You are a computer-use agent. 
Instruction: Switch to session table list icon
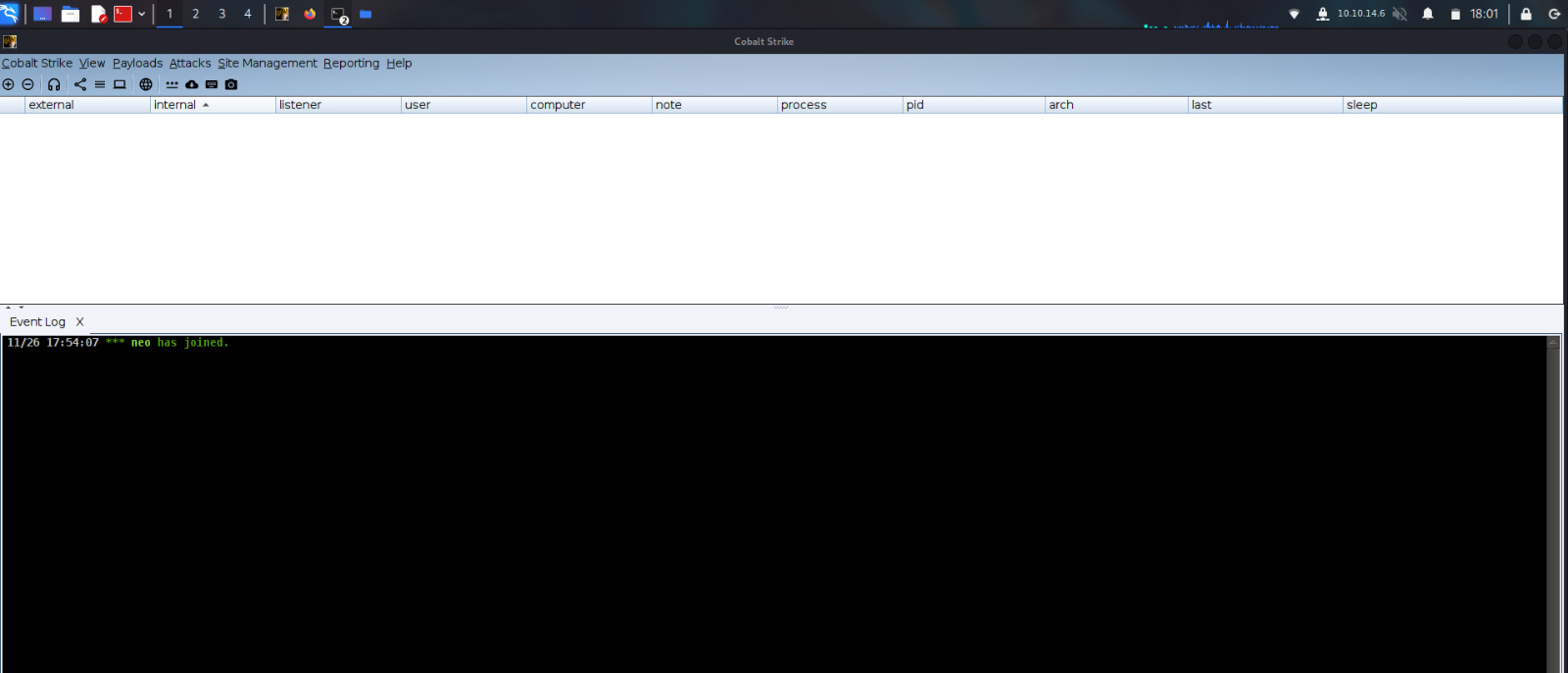click(x=100, y=84)
